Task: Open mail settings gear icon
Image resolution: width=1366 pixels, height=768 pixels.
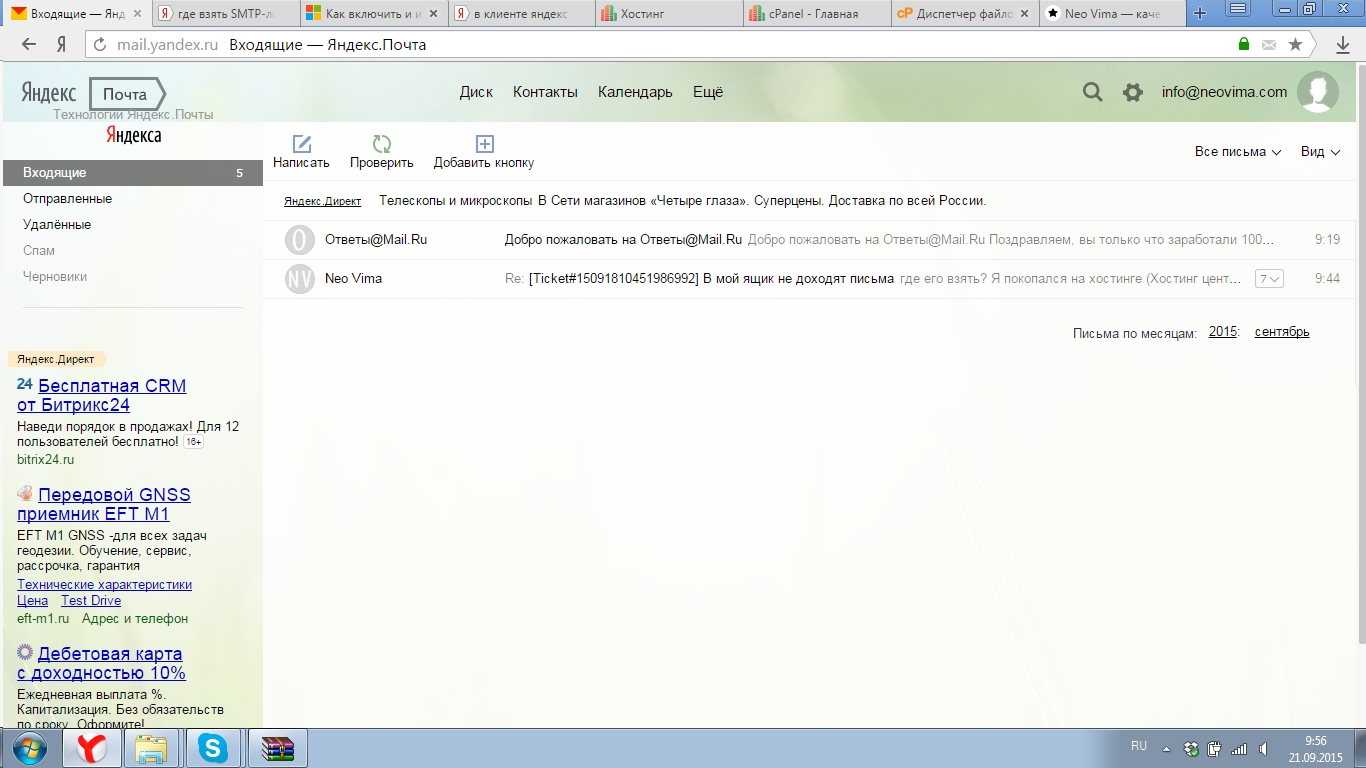Action: [1132, 92]
